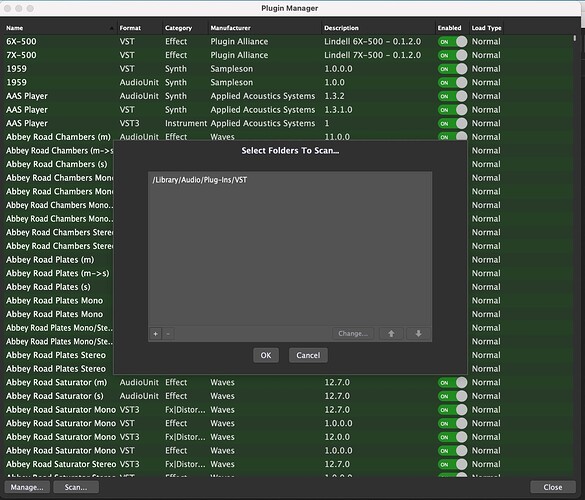This screenshot has height=500, width=585.
Task: Cancel the Select Folders To Scan dialog
Action: tap(308, 355)
